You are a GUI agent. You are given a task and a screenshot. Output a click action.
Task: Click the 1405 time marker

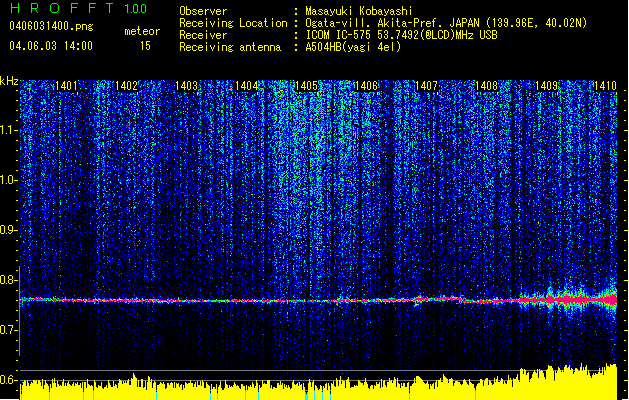point(306,86)
